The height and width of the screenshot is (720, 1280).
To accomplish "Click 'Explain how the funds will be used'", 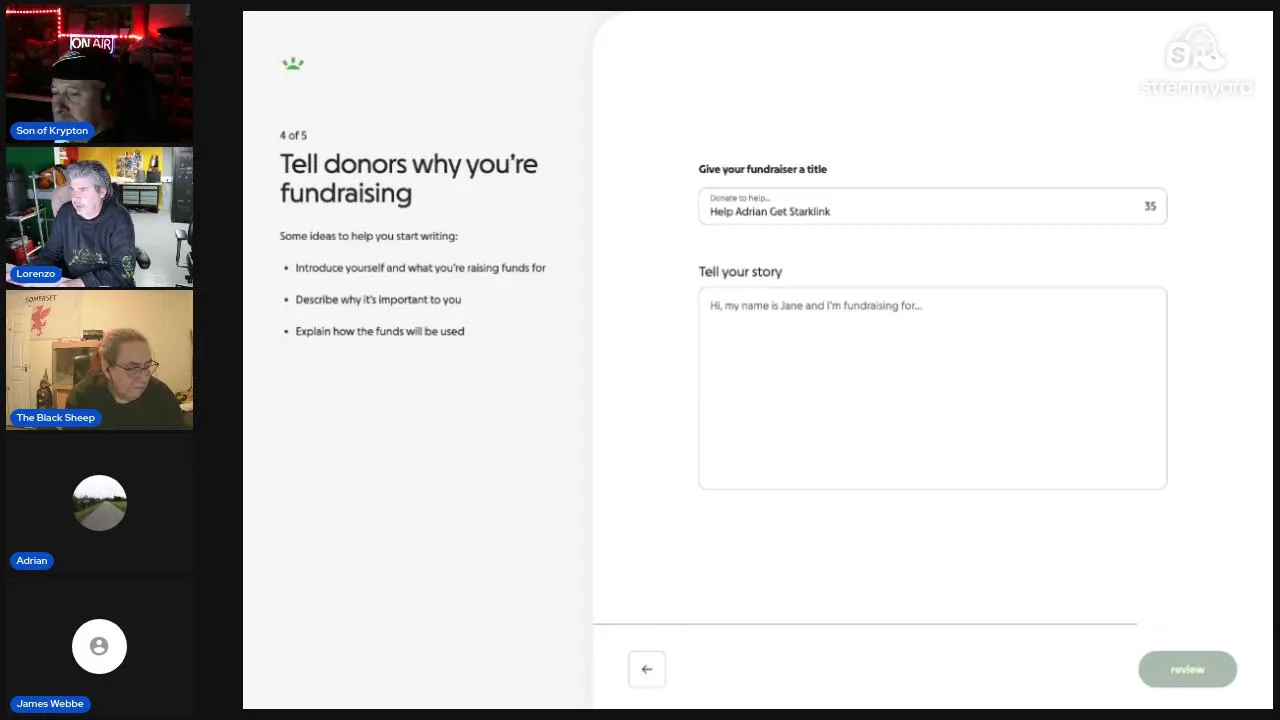I will coord(380,331).
